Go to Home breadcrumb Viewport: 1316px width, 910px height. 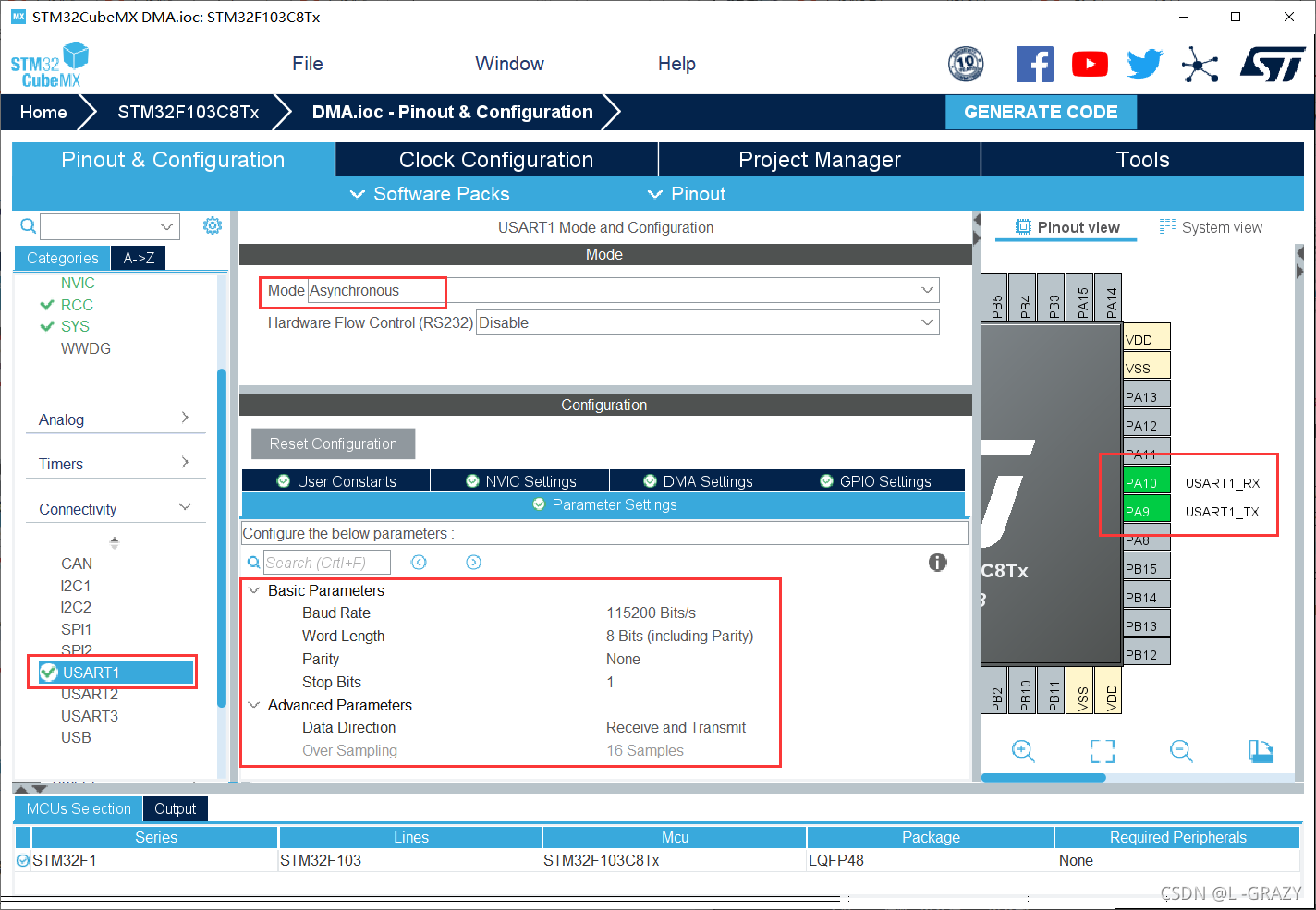pyautogui.click(x=43, y=112)
